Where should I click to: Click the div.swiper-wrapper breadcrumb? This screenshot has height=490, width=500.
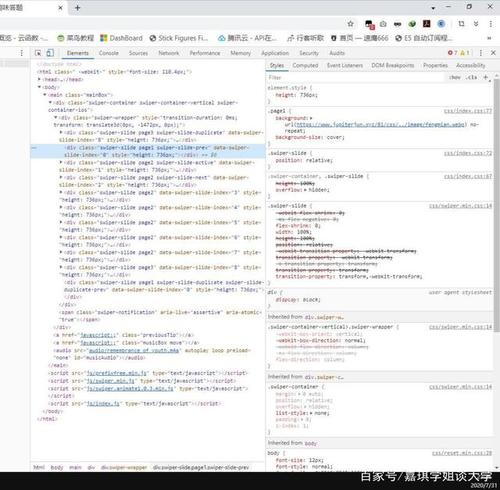(x=124, y=467)
